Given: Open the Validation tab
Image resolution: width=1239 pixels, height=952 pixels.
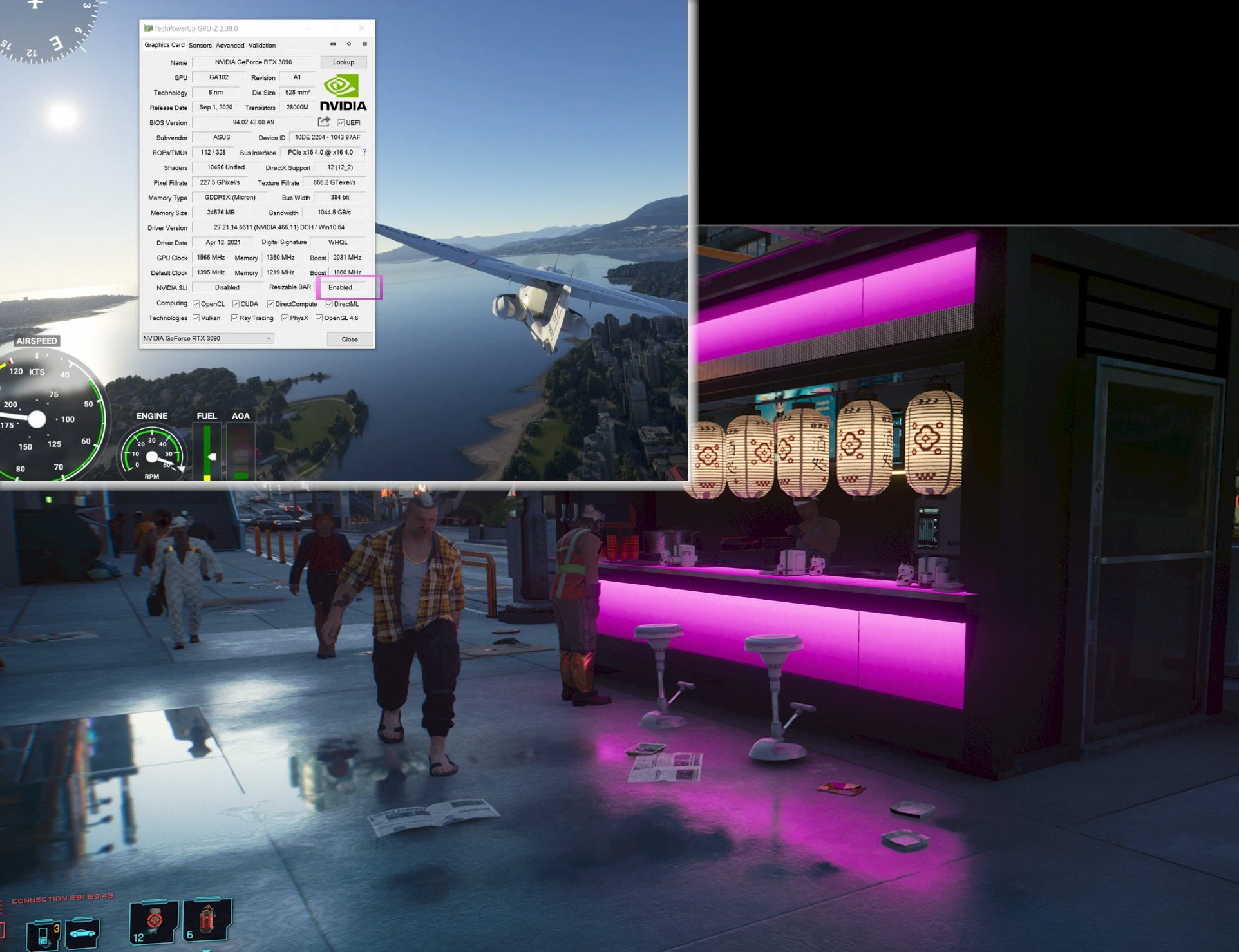Looking at the screenshot, I should click(262, 46).
